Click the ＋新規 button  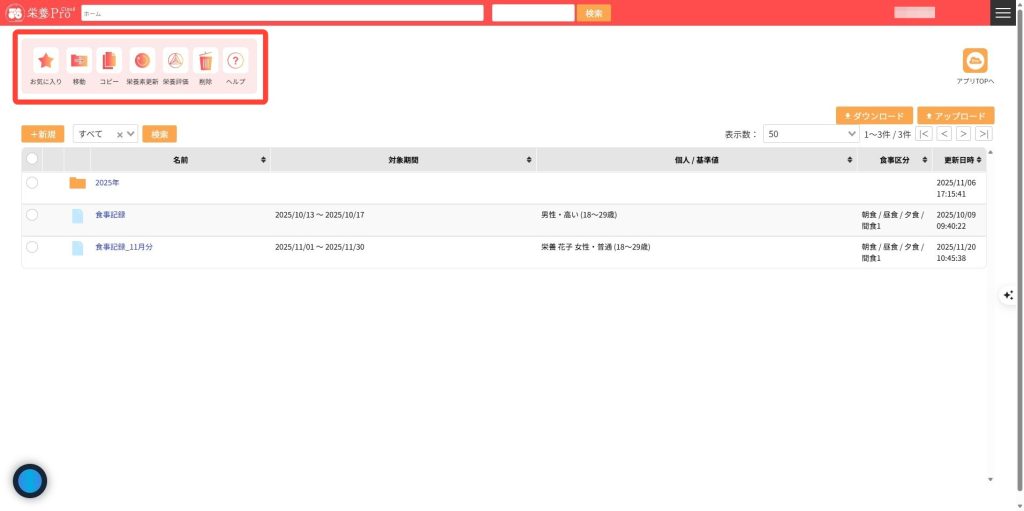pos(43,134)
